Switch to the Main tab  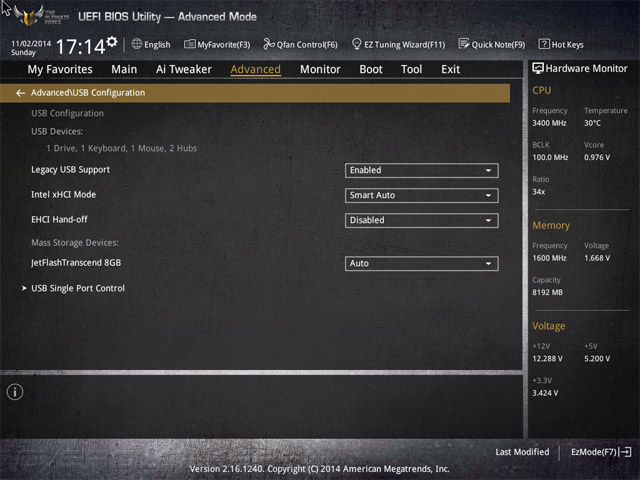point(124,69)
